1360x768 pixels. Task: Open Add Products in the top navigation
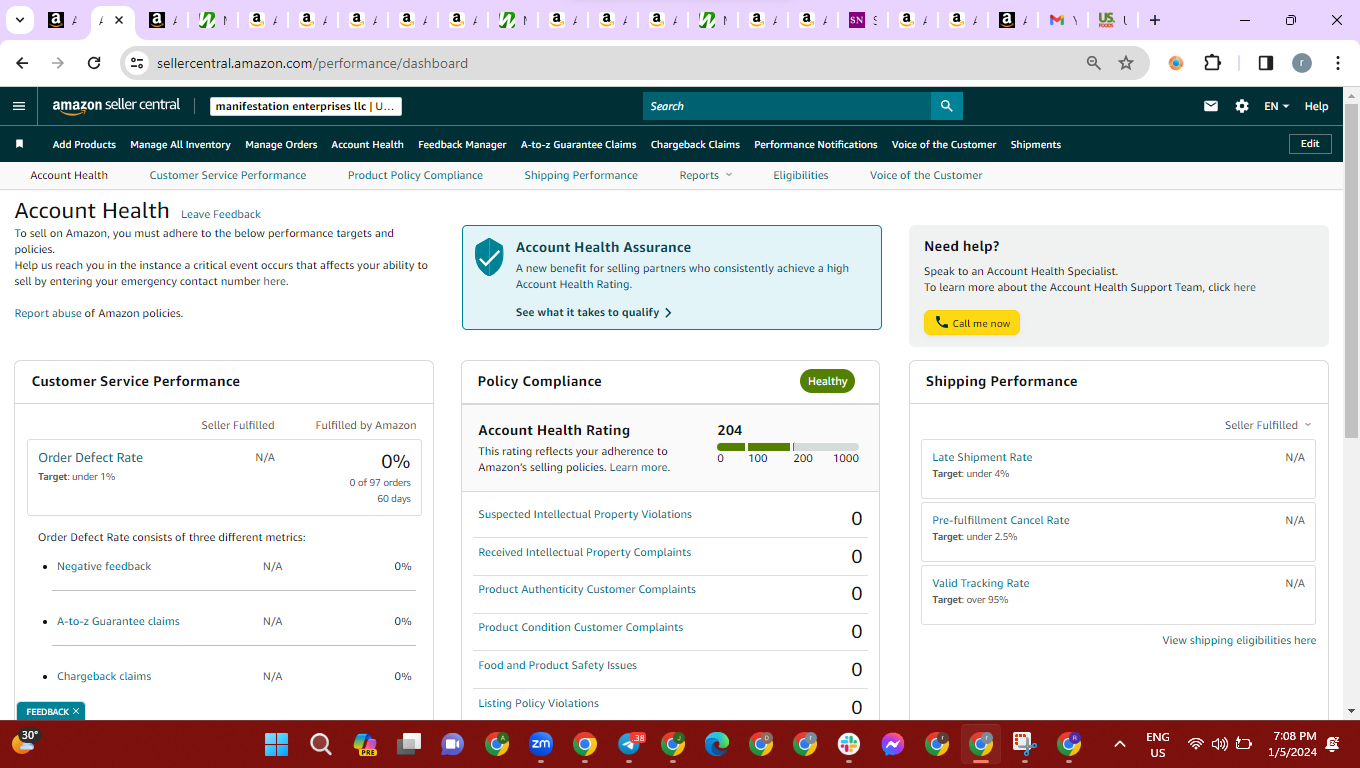[x=84, y=144]
